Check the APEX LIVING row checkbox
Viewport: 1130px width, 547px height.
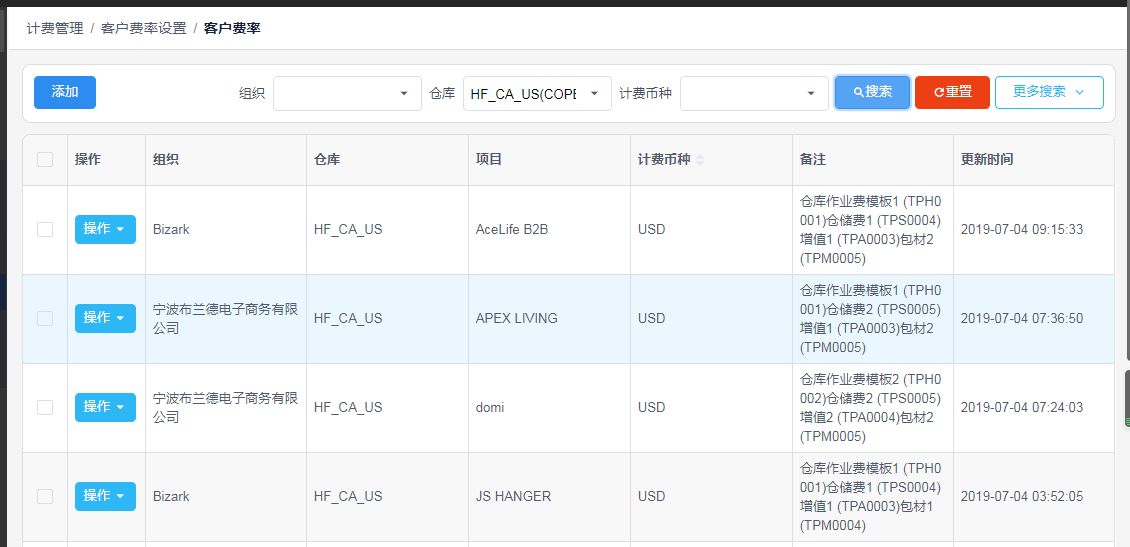pos(45,318)
